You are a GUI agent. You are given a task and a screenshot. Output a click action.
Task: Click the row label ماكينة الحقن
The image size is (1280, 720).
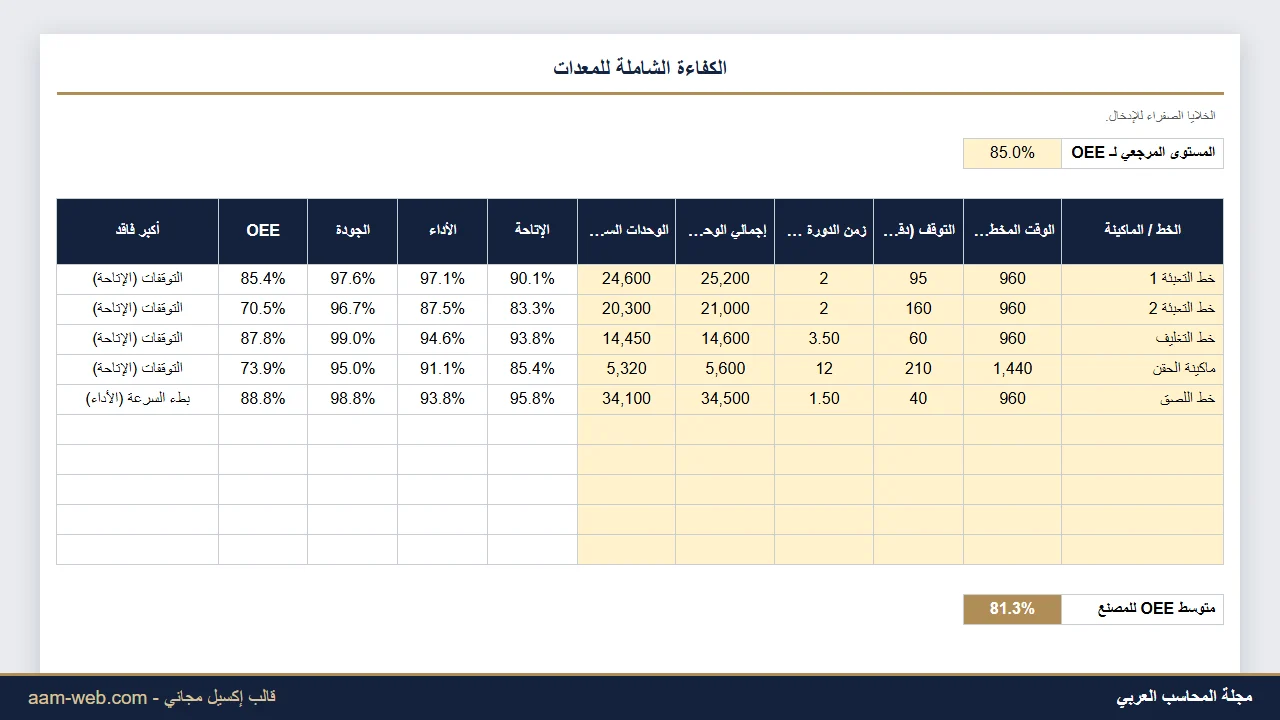click(1142, 369)
